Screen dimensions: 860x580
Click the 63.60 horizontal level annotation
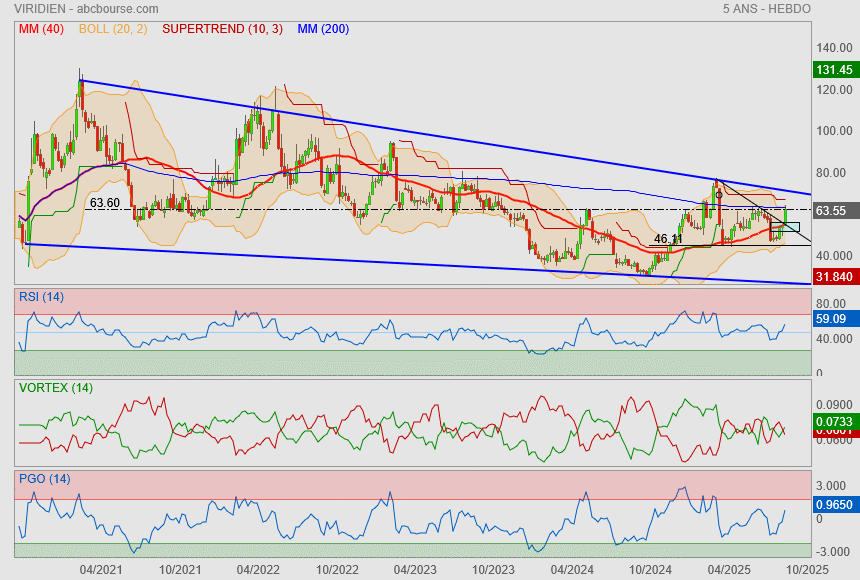pos(104,203)
